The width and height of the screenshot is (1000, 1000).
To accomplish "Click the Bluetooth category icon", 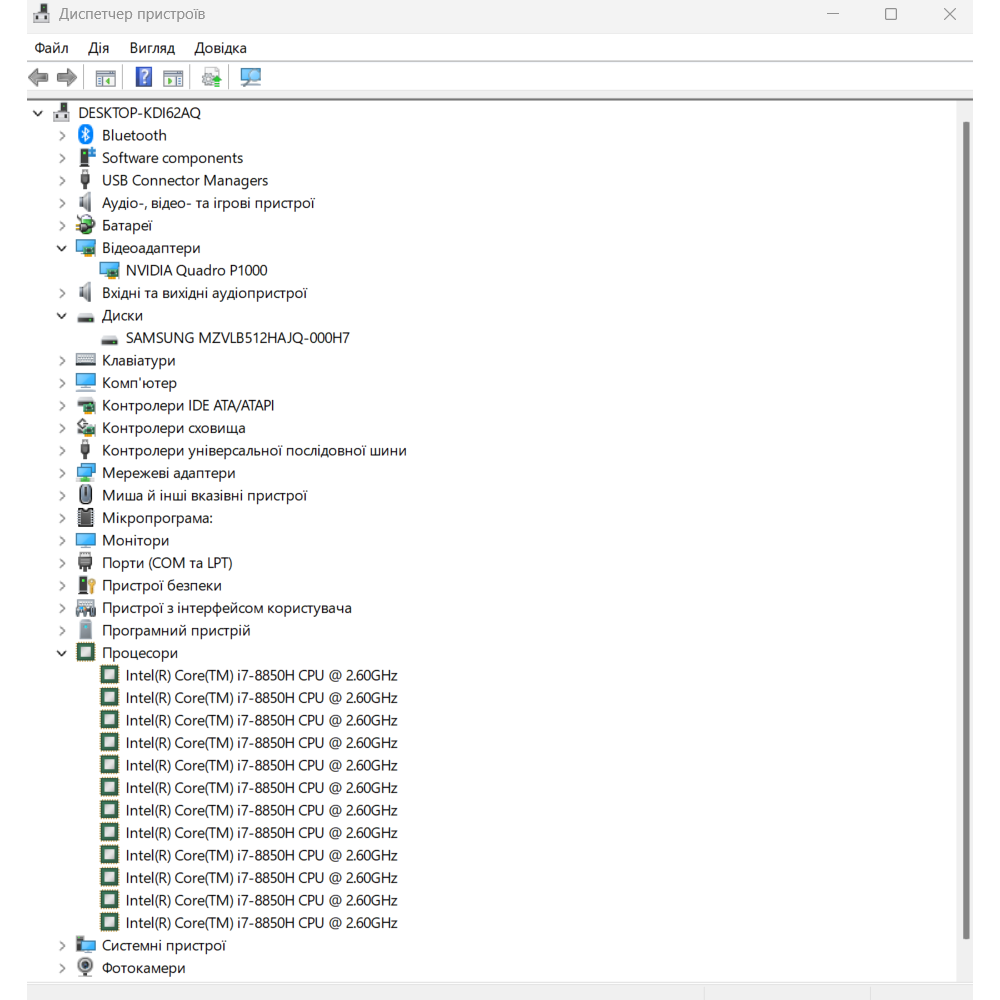I will [86, 135].
